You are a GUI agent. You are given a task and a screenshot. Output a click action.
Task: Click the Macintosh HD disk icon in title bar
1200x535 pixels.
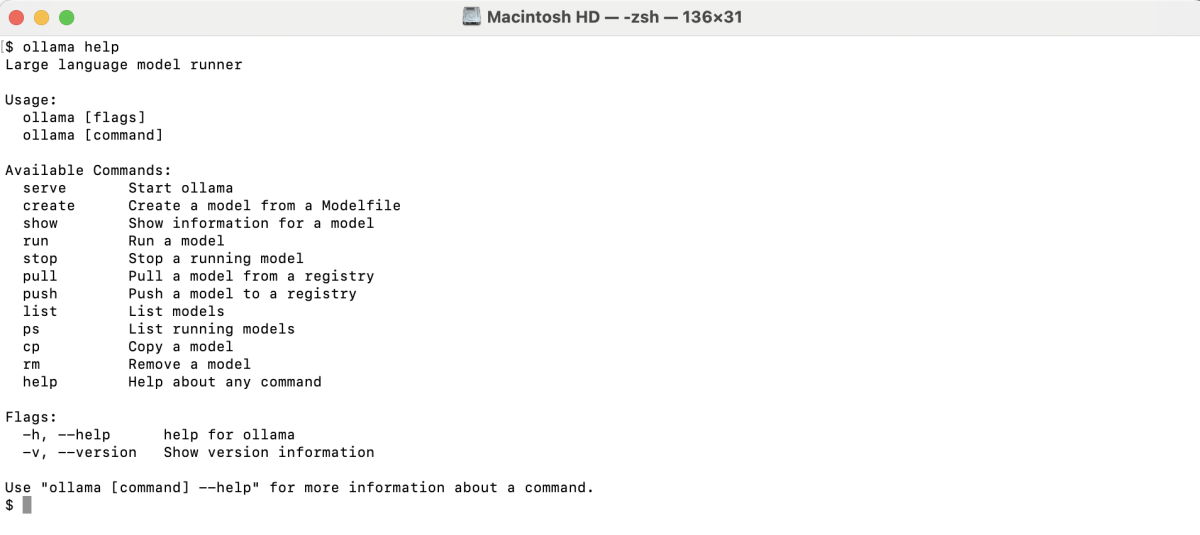(x=472, y=17)
